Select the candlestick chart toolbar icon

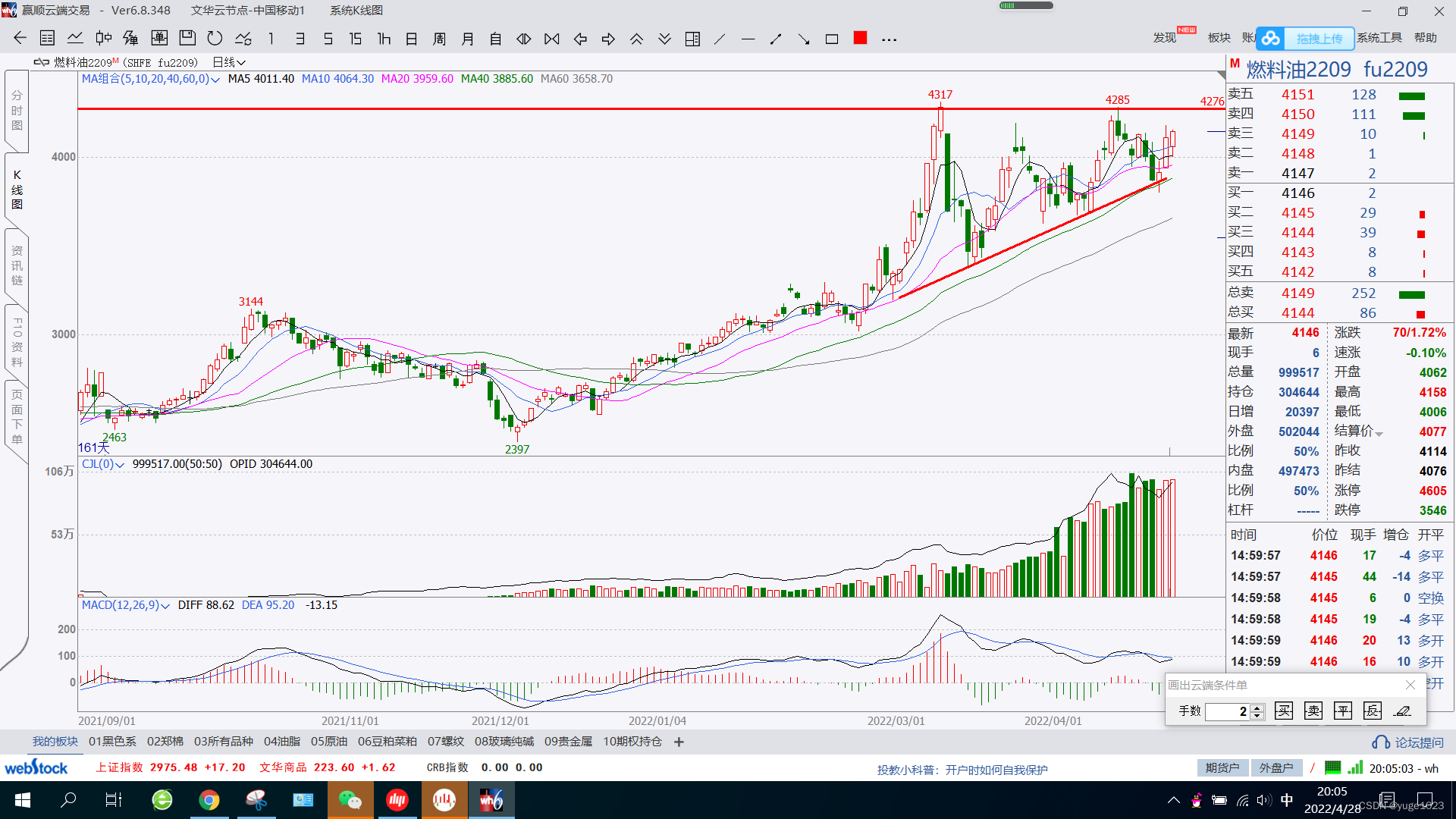tap(103, 38)
